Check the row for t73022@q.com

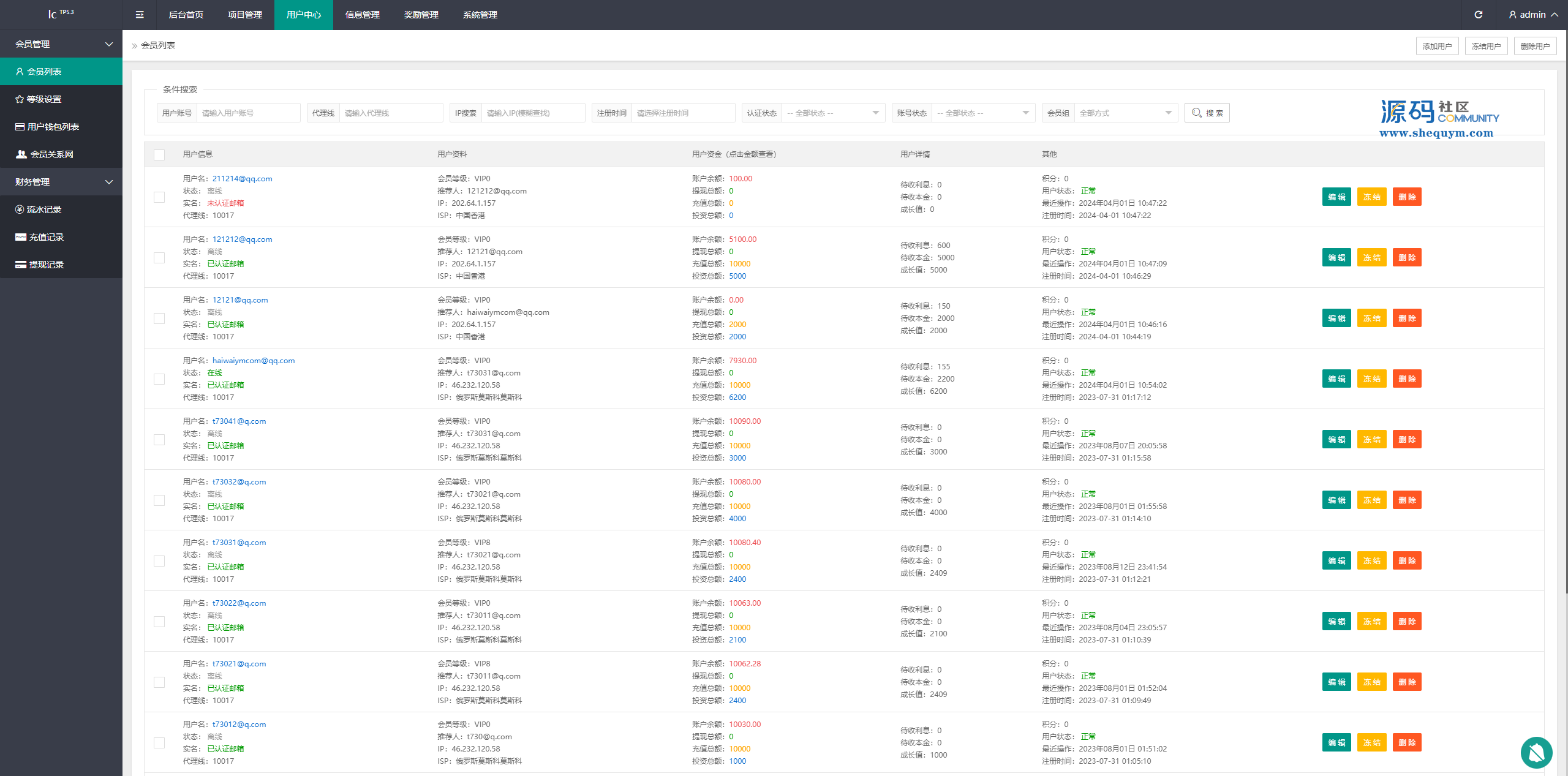[x=159, y=622]
